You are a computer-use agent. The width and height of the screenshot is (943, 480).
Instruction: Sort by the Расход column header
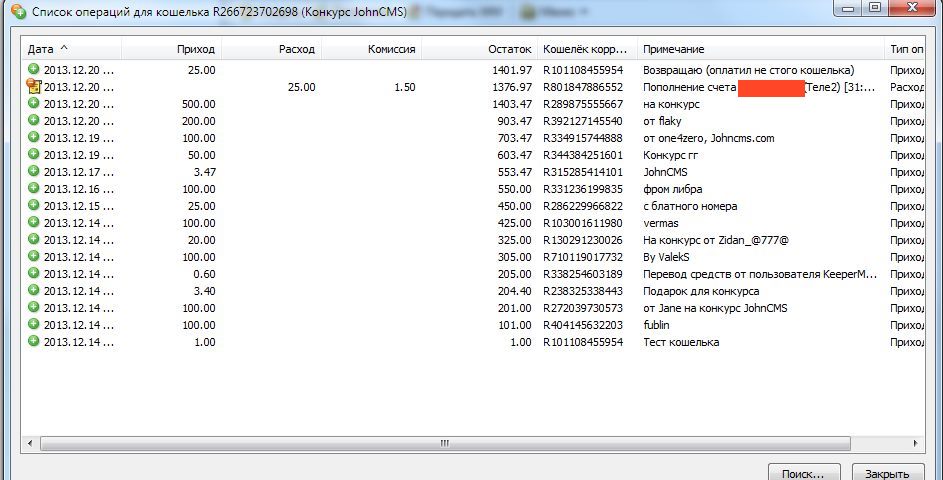271,49
